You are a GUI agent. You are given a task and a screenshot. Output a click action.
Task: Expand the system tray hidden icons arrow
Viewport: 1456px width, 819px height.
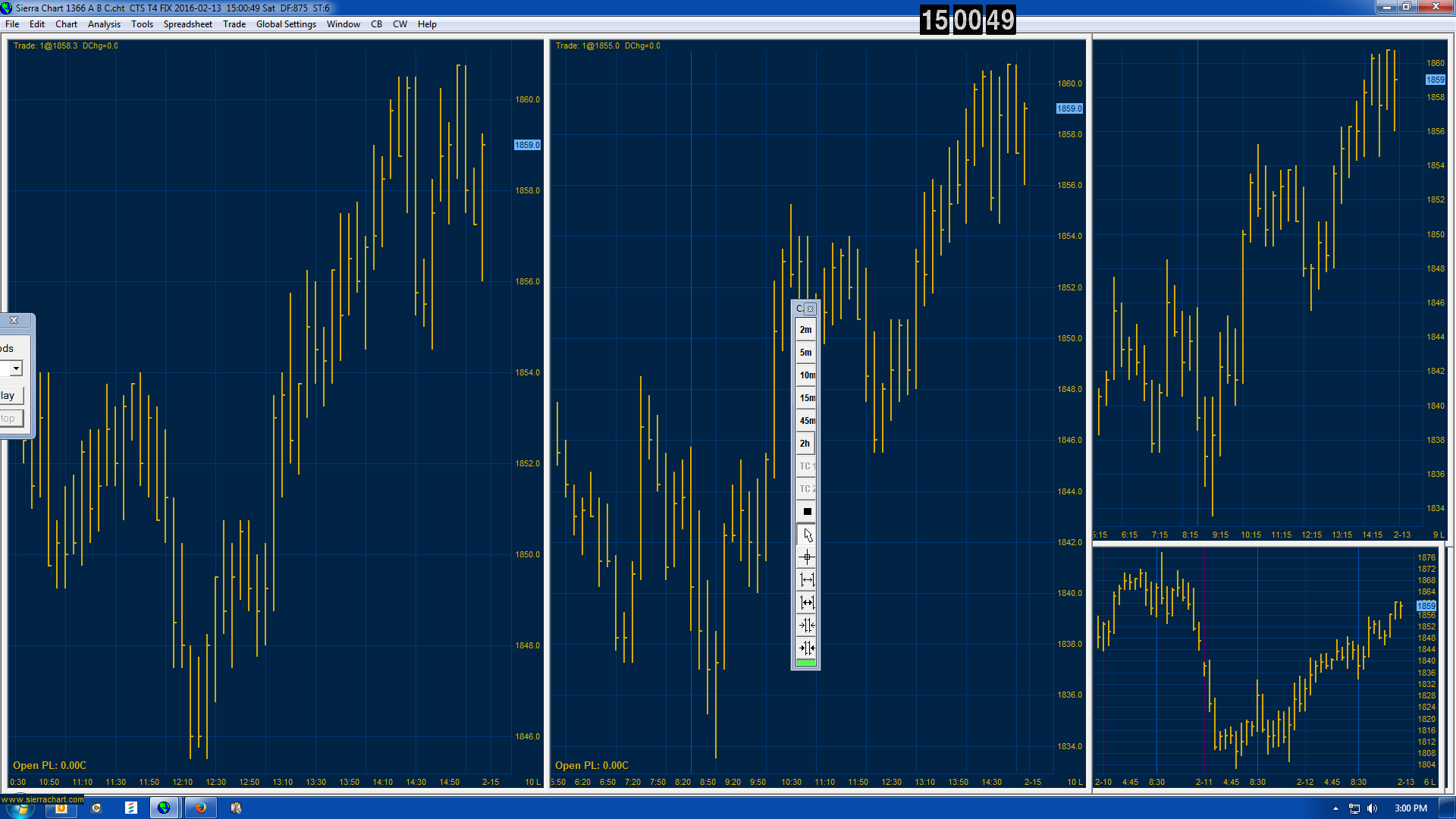pyautogui.click(x=1335, y=808)
